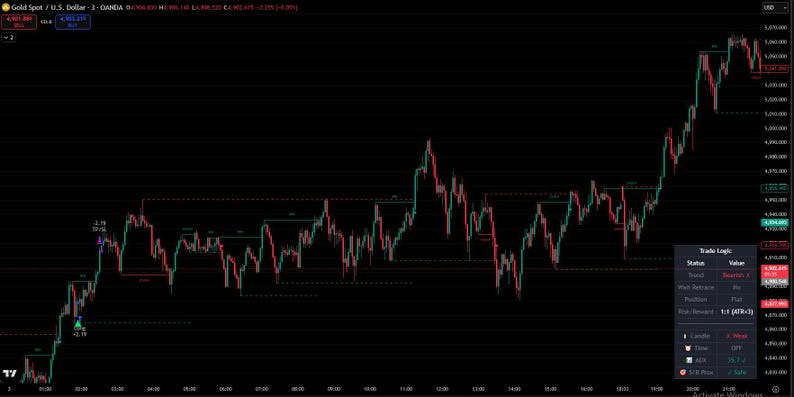Click the 'Bearish X' trend value
The width and height of the screenshot is (794, 397).
coord(736,275)
